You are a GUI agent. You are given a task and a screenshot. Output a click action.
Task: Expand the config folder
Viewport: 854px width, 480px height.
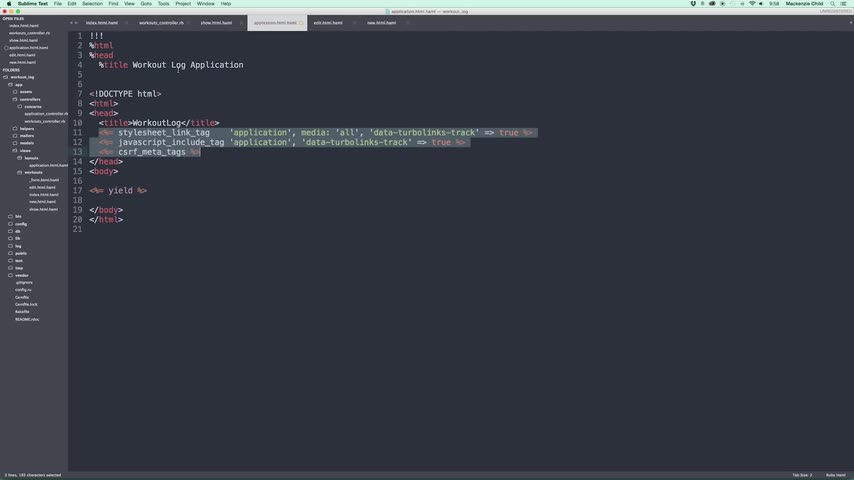[x=21, y=224]
